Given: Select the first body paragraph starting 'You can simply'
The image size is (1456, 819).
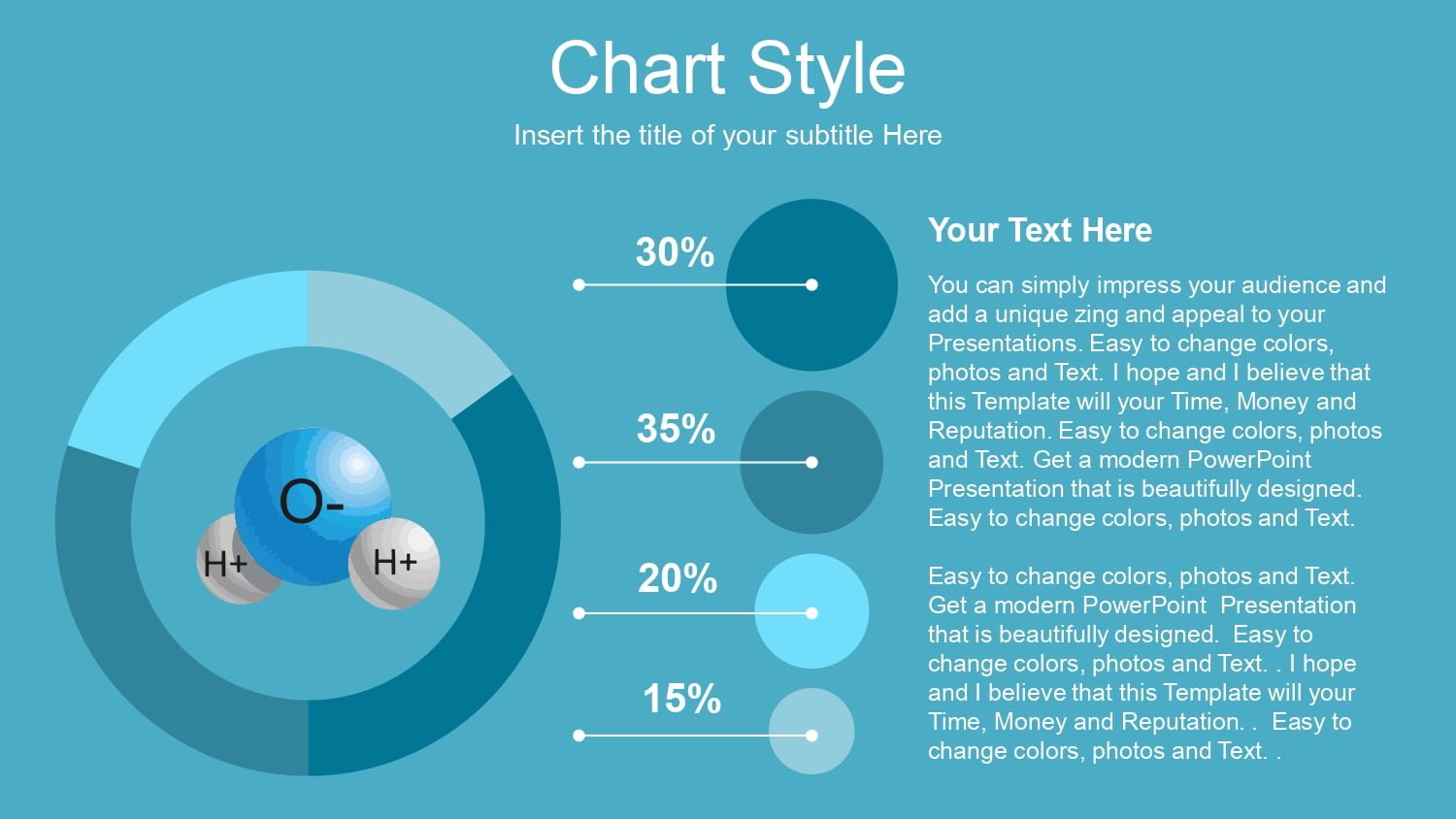Looking at the screenshot, I should click(x=1156, y=401).
